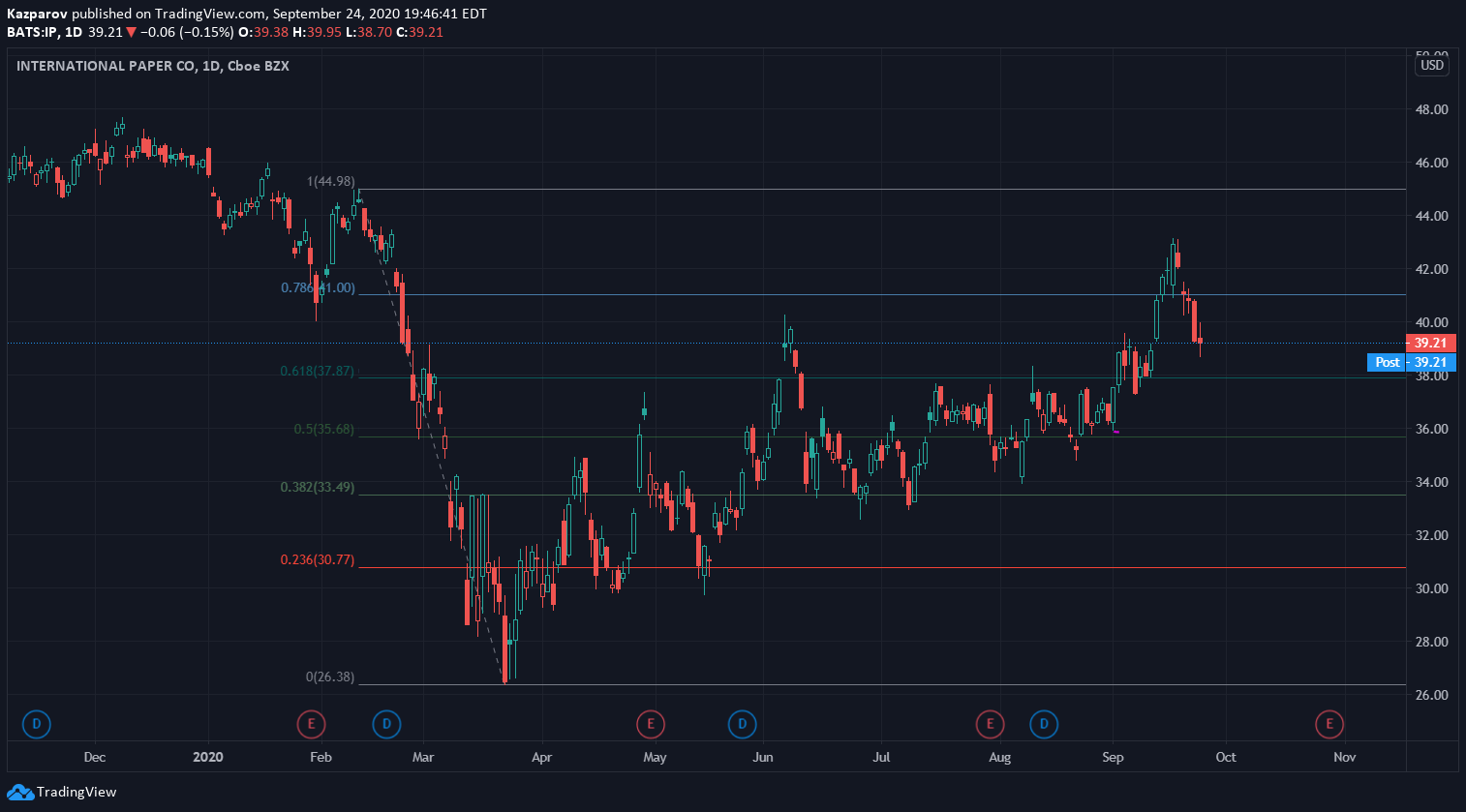This screenshot has width=1466, height=812.
Task: Select the red 0.236 Fibonacci line
Action: pos(881,568)
